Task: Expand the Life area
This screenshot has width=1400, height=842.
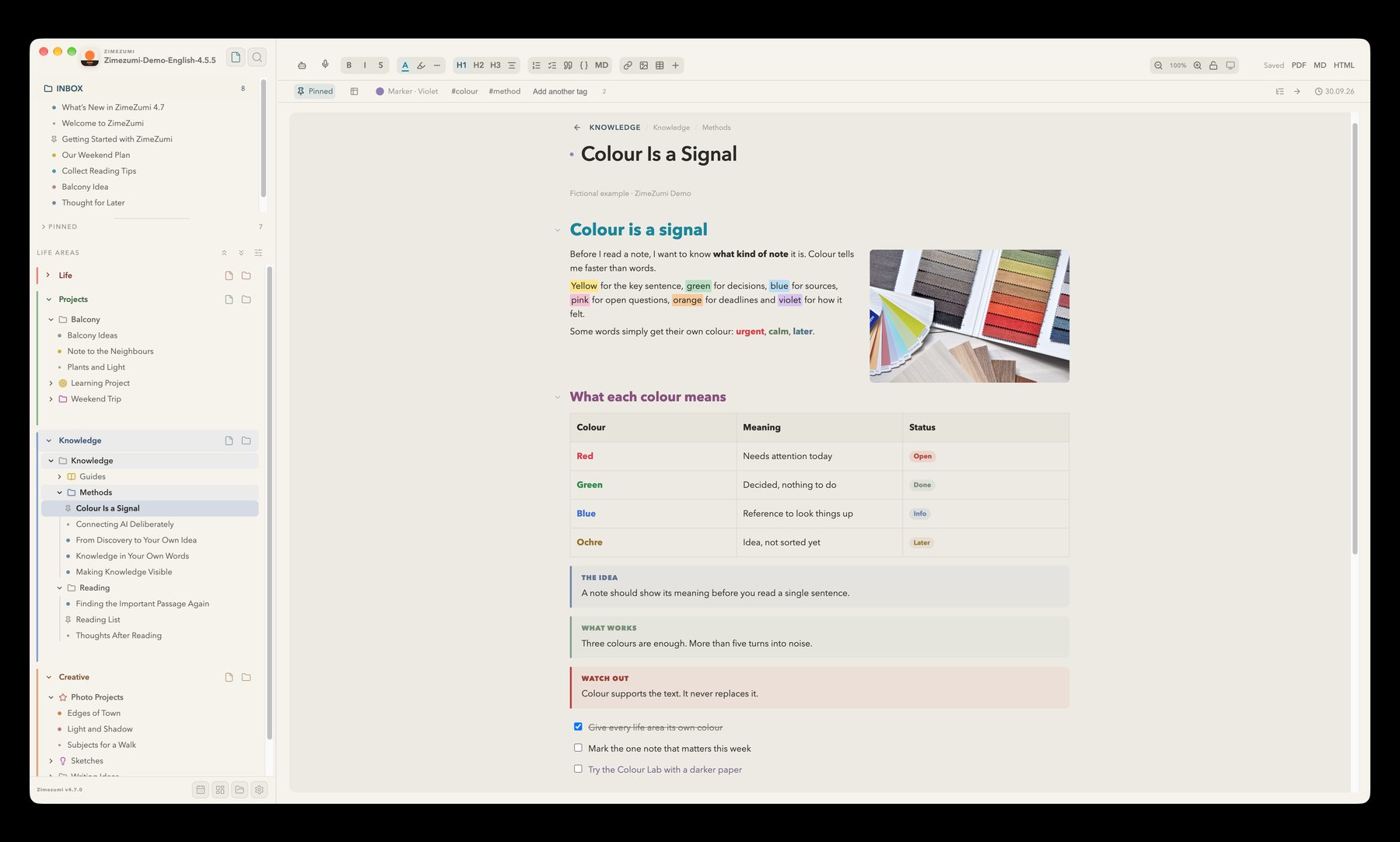Action: [48, 275]
